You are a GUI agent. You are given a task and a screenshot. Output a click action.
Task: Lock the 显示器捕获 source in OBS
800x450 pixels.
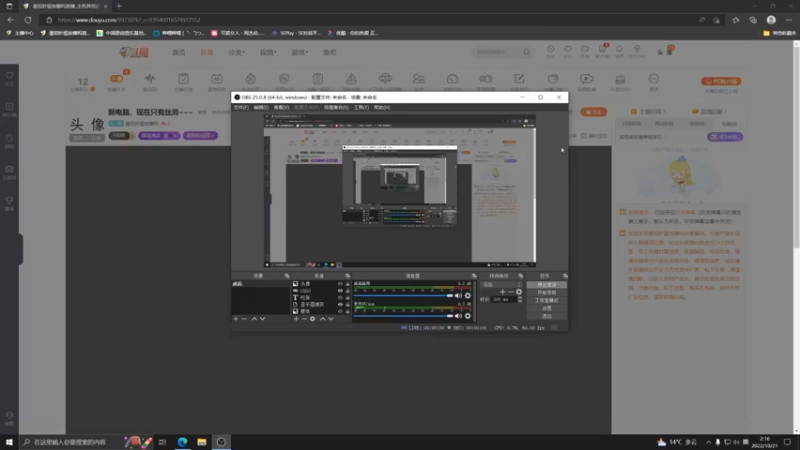347,305
